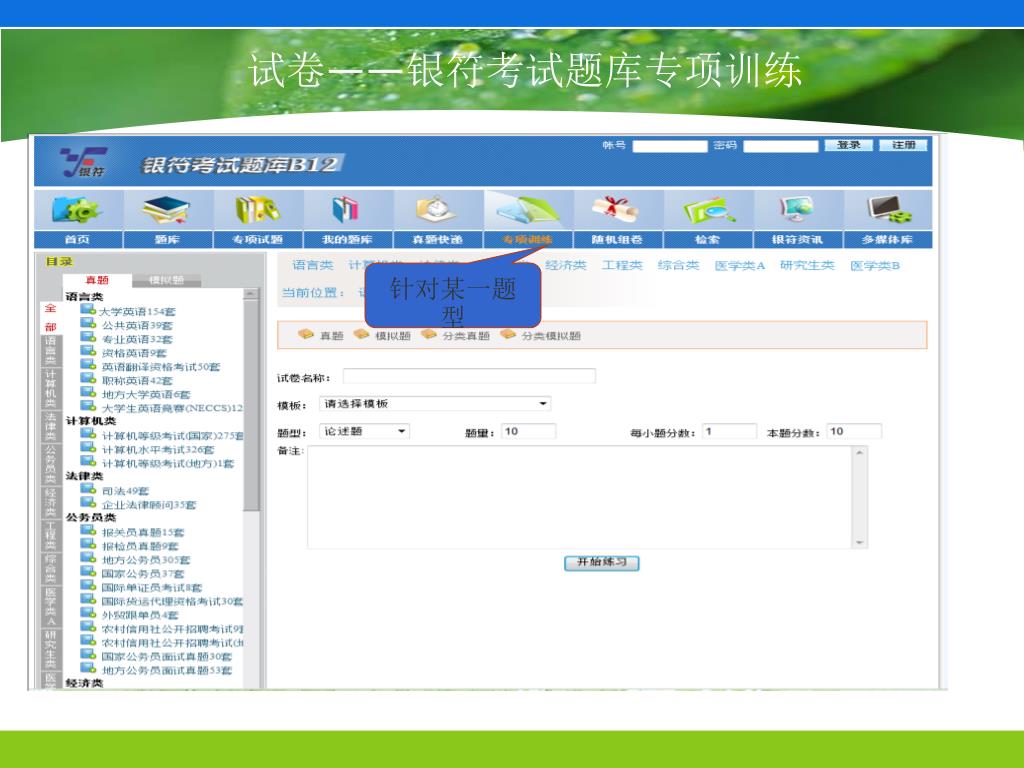Viewport: 1024px width, 768px height.
Task: Click the 登录 login button
Action: point(848,145)
